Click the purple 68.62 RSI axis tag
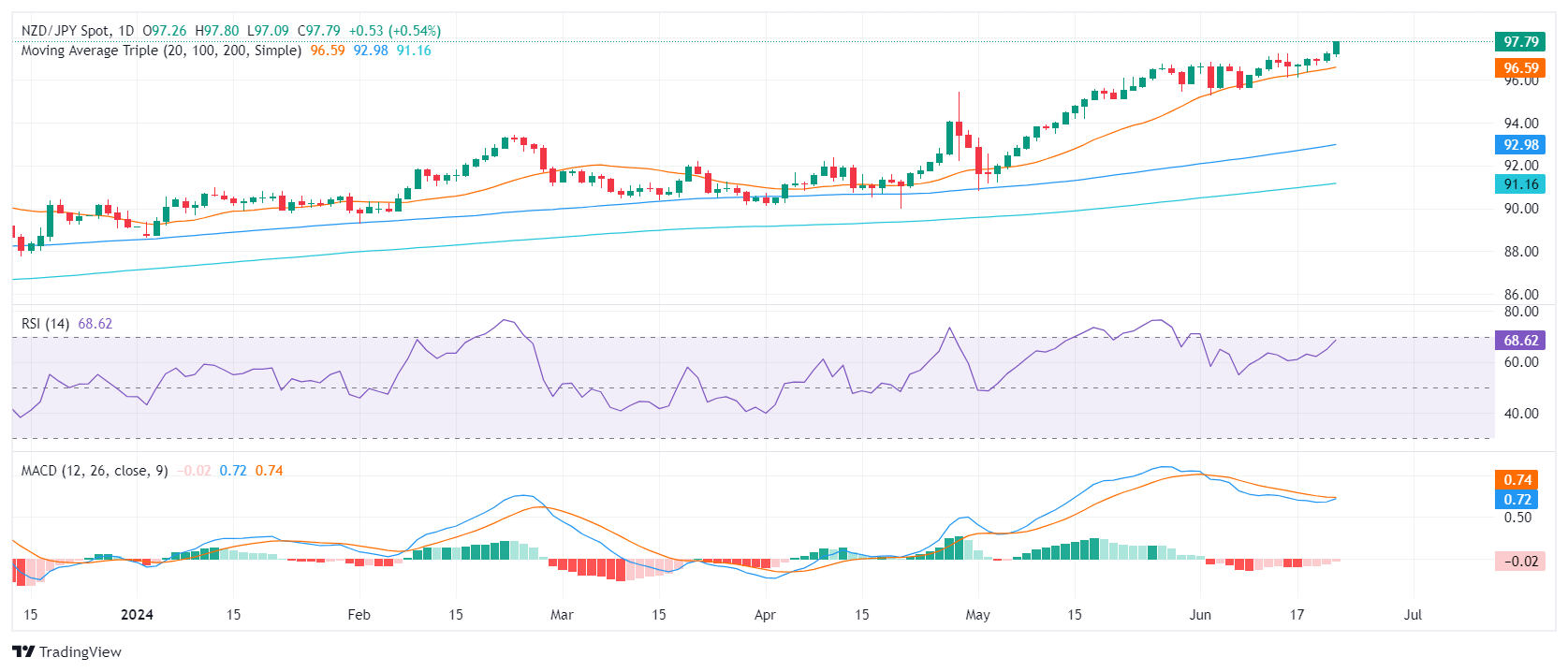The width and height of the screenshot is (1568, 672). pyautogui.click(x=1520, y=340)
